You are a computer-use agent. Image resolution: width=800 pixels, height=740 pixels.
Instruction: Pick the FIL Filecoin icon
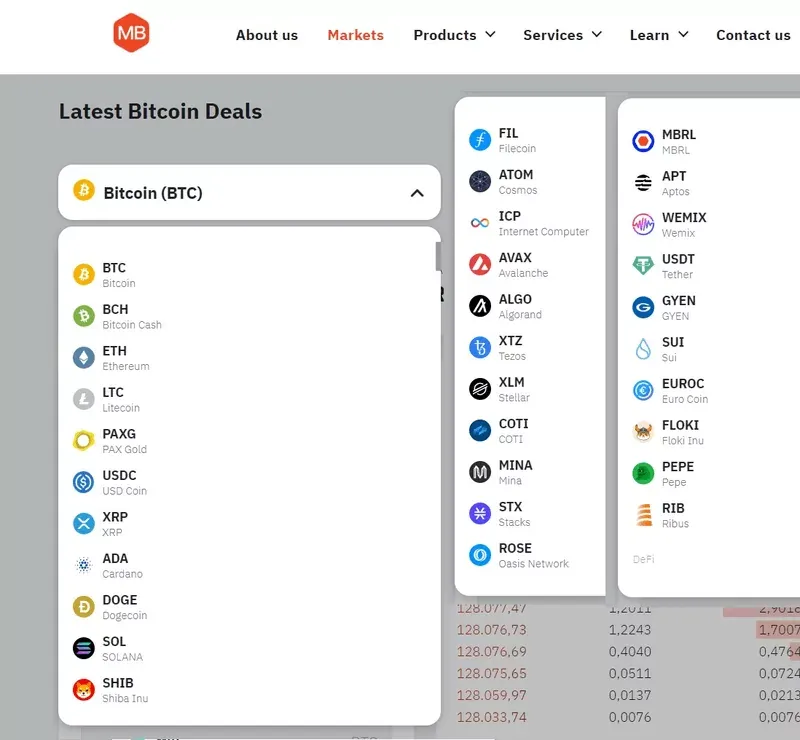pos(480,140)
